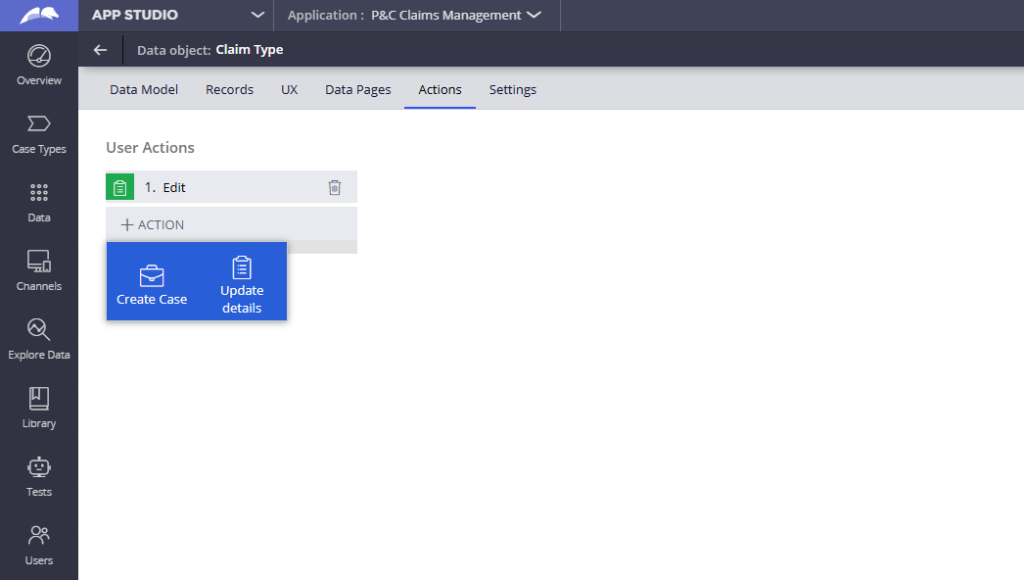The height and width of the screenshot is (580, 1024).
Task: Open Tests in the sidebar
Action: coord(39,477)
